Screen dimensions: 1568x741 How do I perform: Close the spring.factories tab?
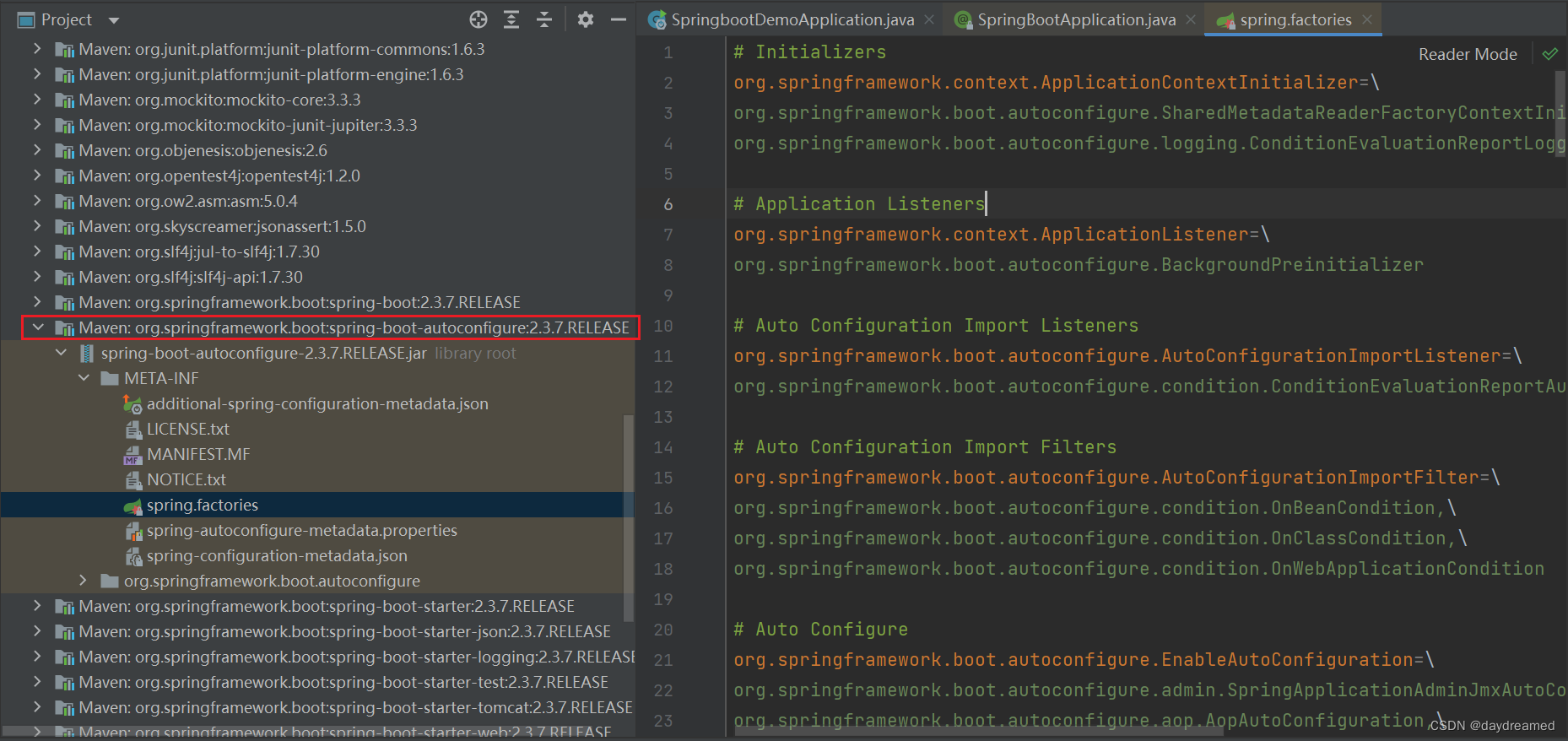pyautogui.click(x=1367, y=19)
